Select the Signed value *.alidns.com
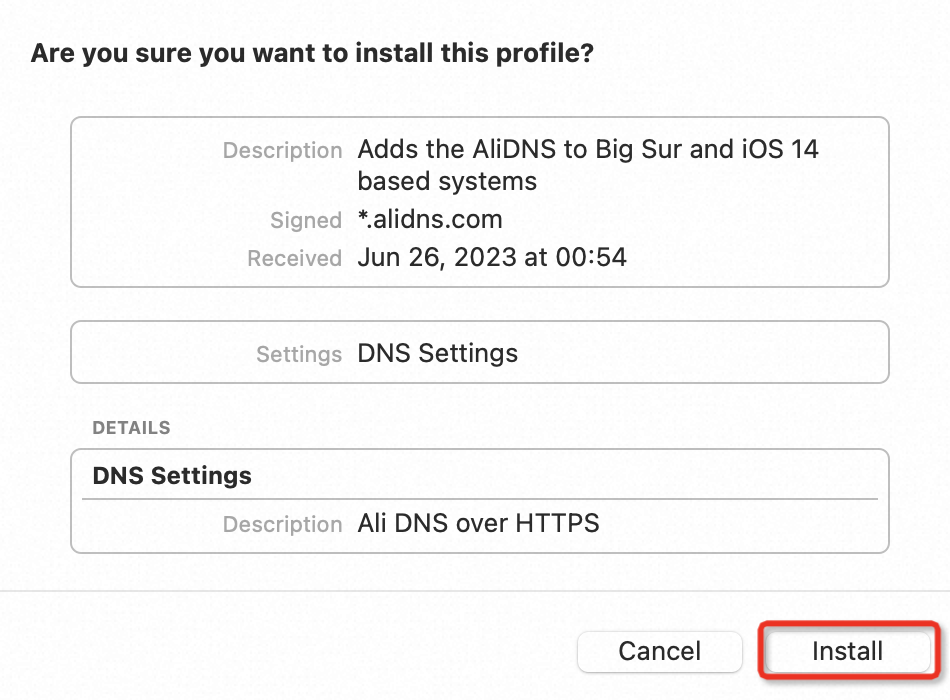The height and width of the screenshot is (700, 950). click(430, 219)
